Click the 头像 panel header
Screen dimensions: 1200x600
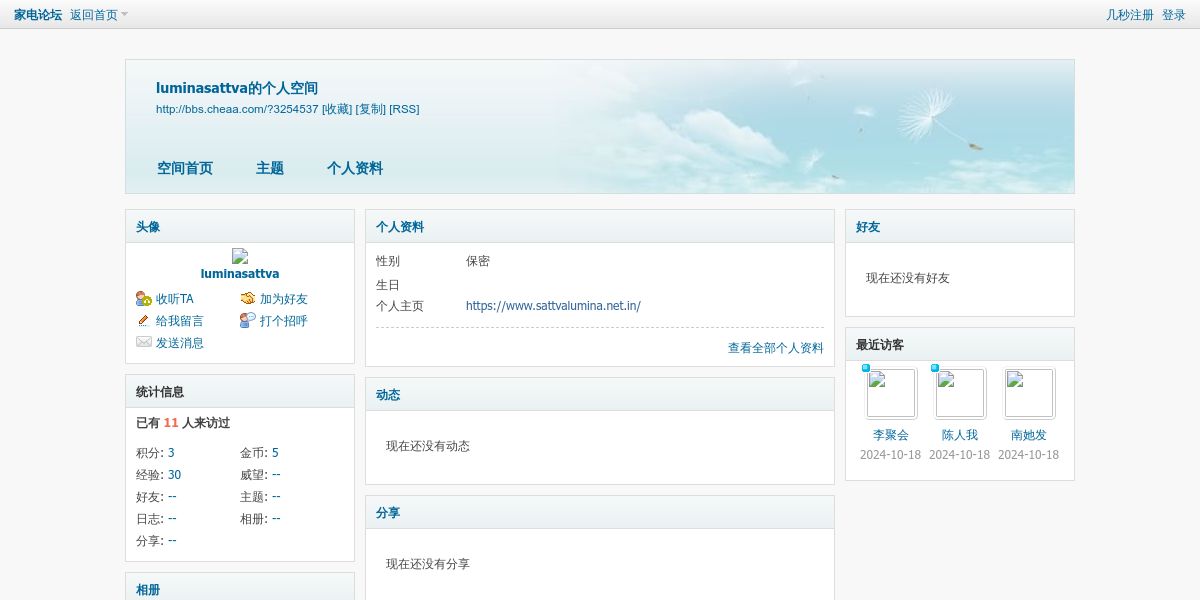pos(240,227)
